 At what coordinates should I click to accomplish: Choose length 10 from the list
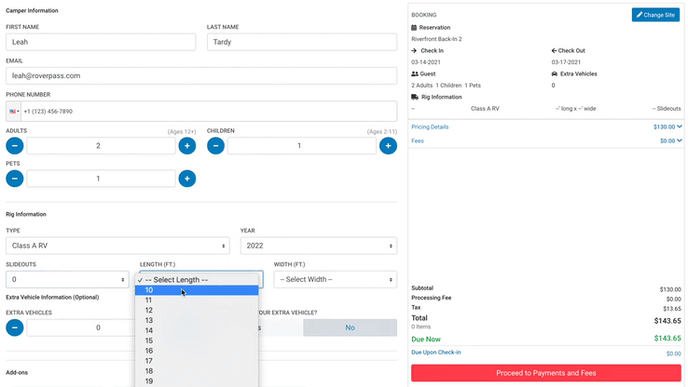pyautogui.click(x=197, y=290)
